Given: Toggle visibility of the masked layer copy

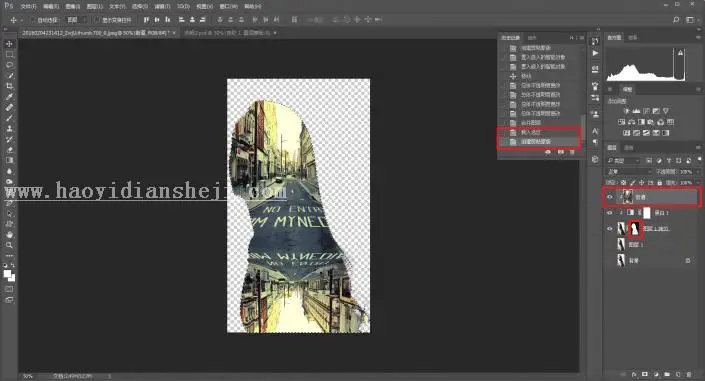Looking at the screenshot, I should pos(610,229).
